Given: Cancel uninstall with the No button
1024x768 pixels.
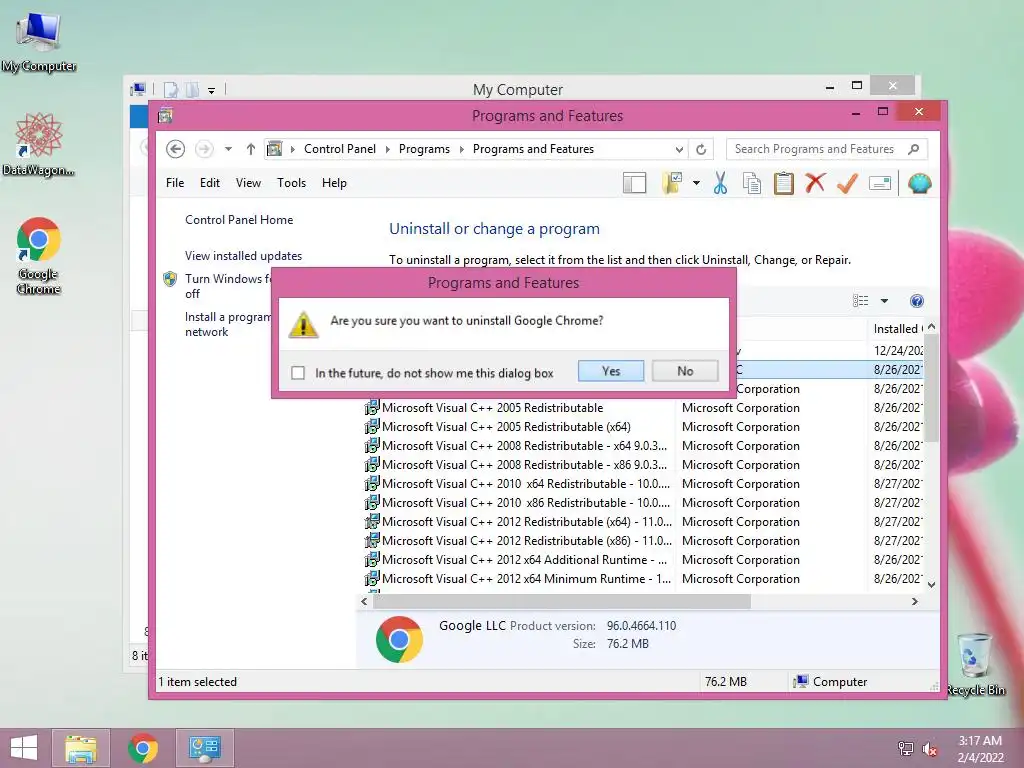Looking at the screenshot, I should [x=685, y=371].
